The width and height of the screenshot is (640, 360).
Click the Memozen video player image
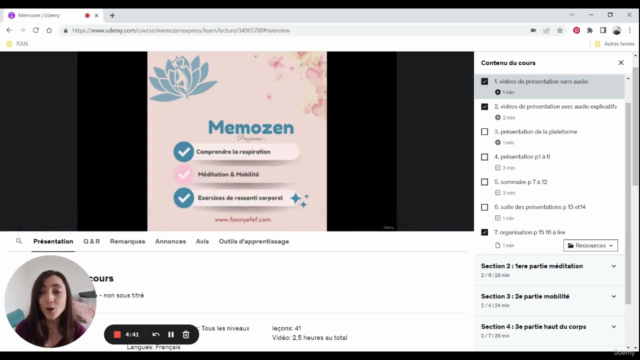pyautogui.click(x=237, y=141)
